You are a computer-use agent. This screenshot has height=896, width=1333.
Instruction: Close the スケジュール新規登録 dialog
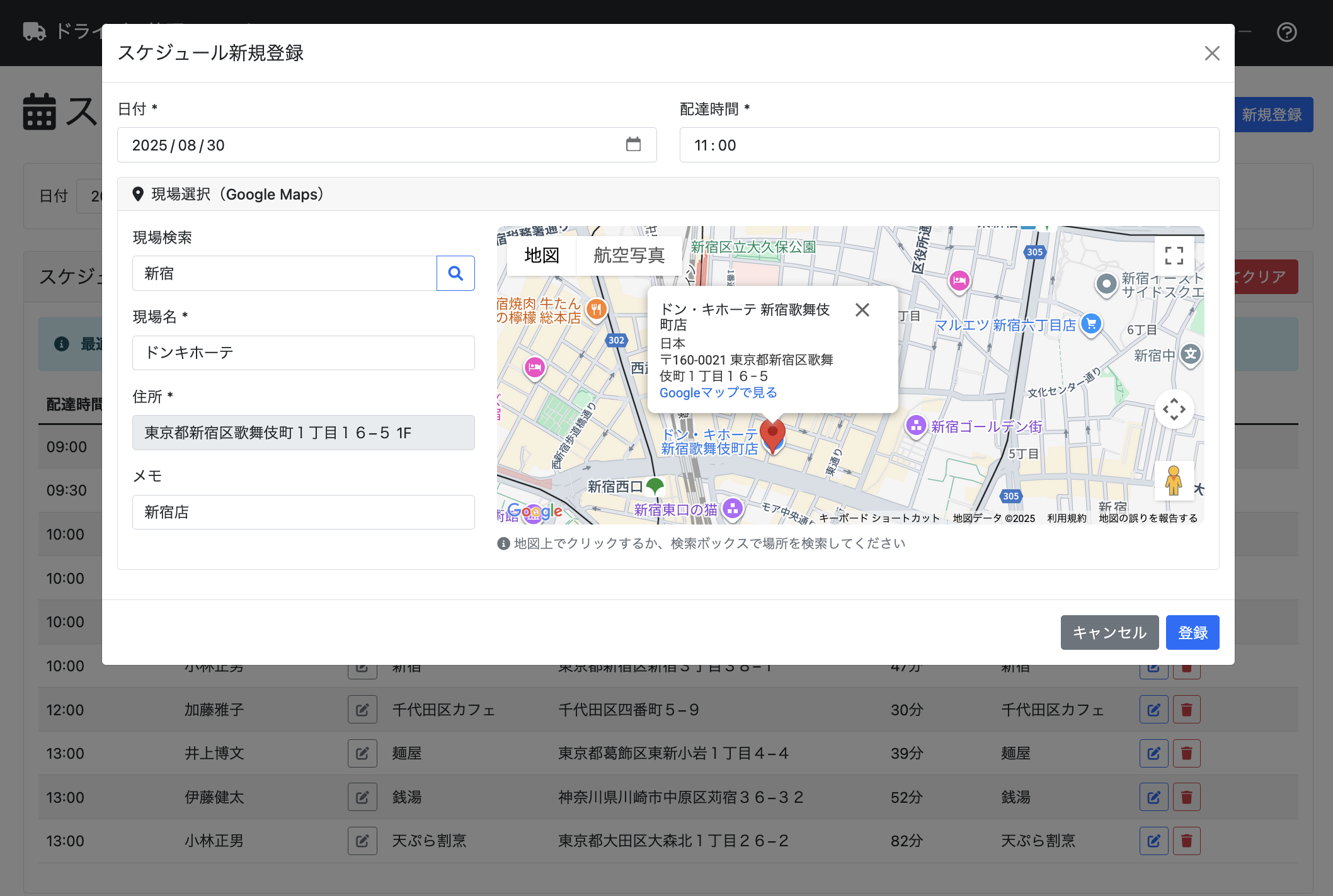[x=1212, y=54]
